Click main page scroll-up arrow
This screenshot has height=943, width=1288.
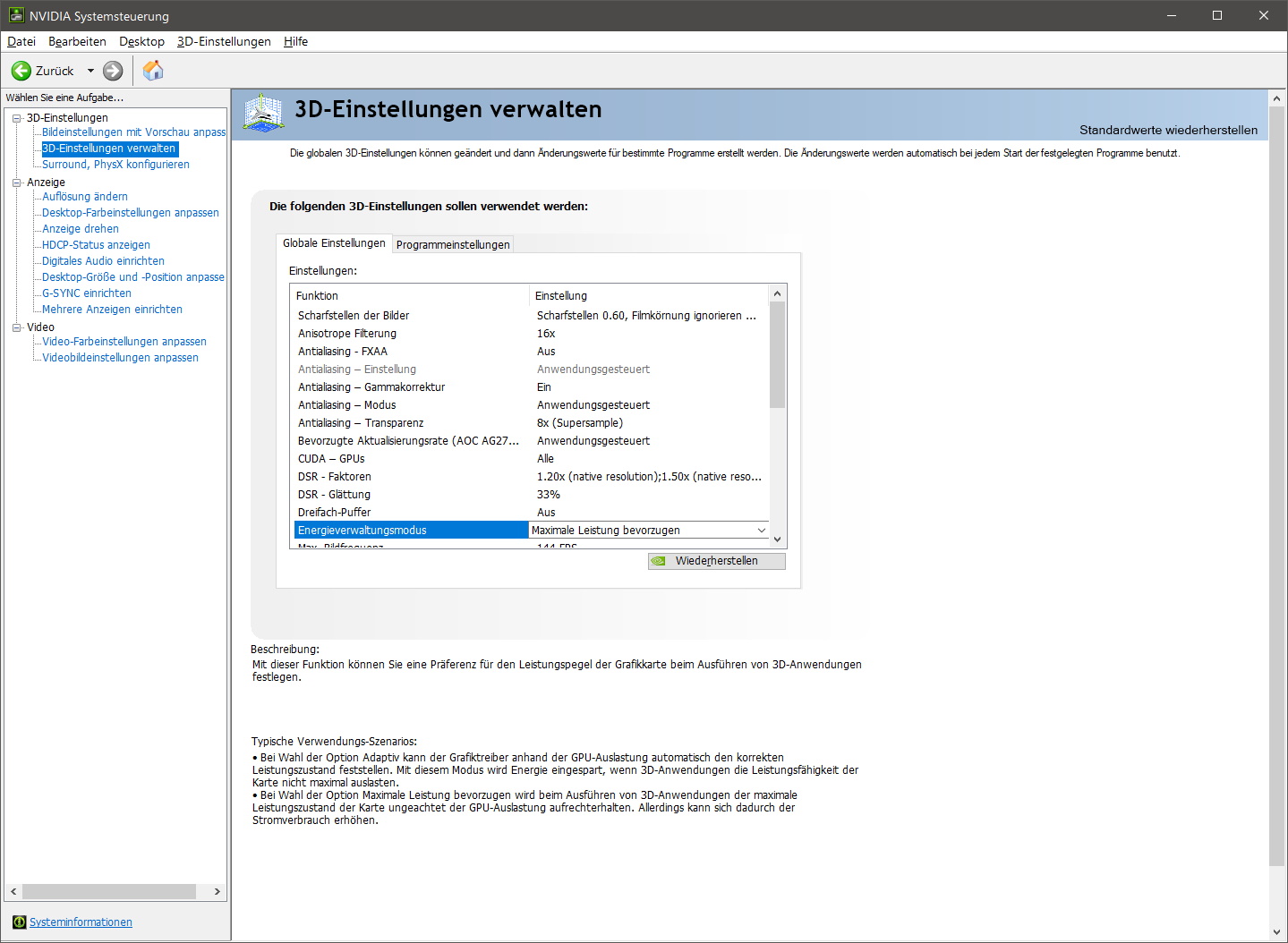click(x=1277, y=97)
